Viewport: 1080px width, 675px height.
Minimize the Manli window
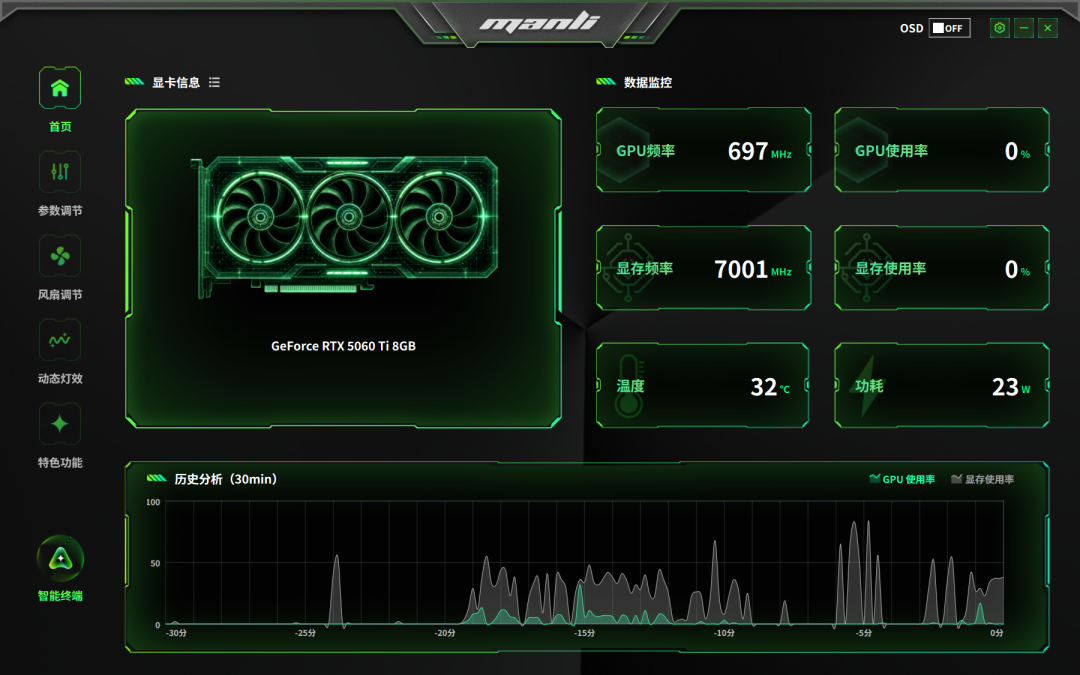tap(1024, 28)
